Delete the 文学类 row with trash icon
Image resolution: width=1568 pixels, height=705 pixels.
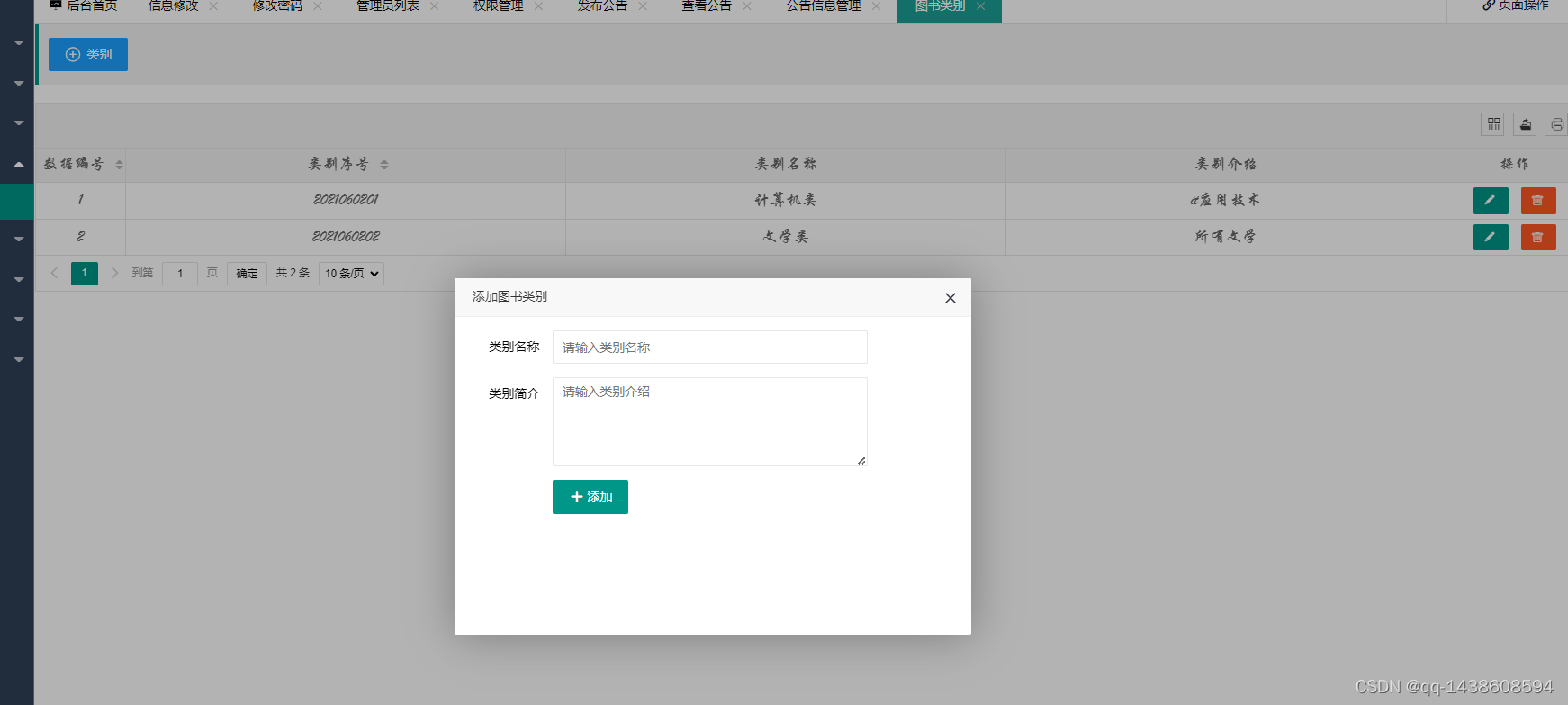click(1538, 237)
